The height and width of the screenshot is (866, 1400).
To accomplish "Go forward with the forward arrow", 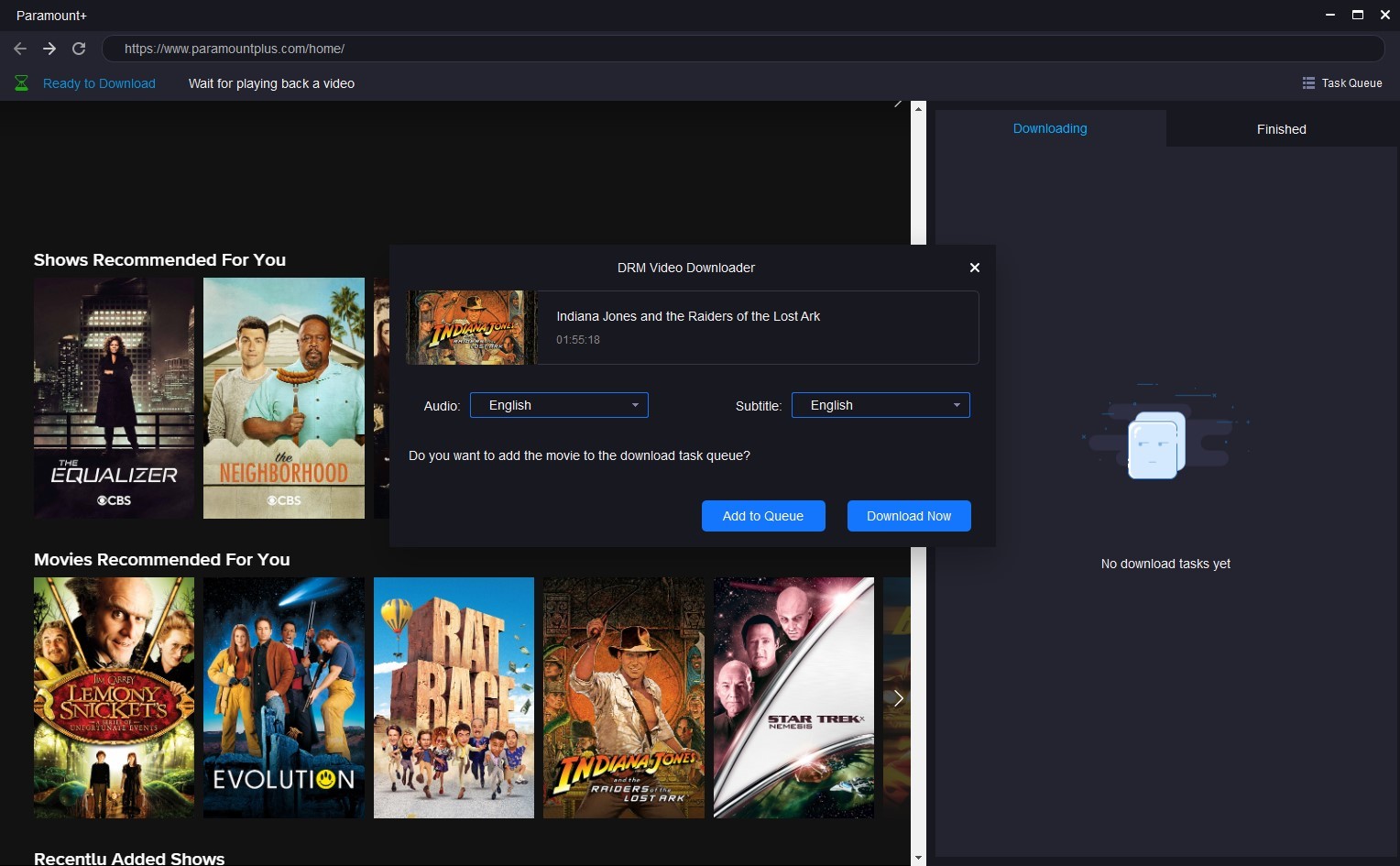I will coord(49,49).
